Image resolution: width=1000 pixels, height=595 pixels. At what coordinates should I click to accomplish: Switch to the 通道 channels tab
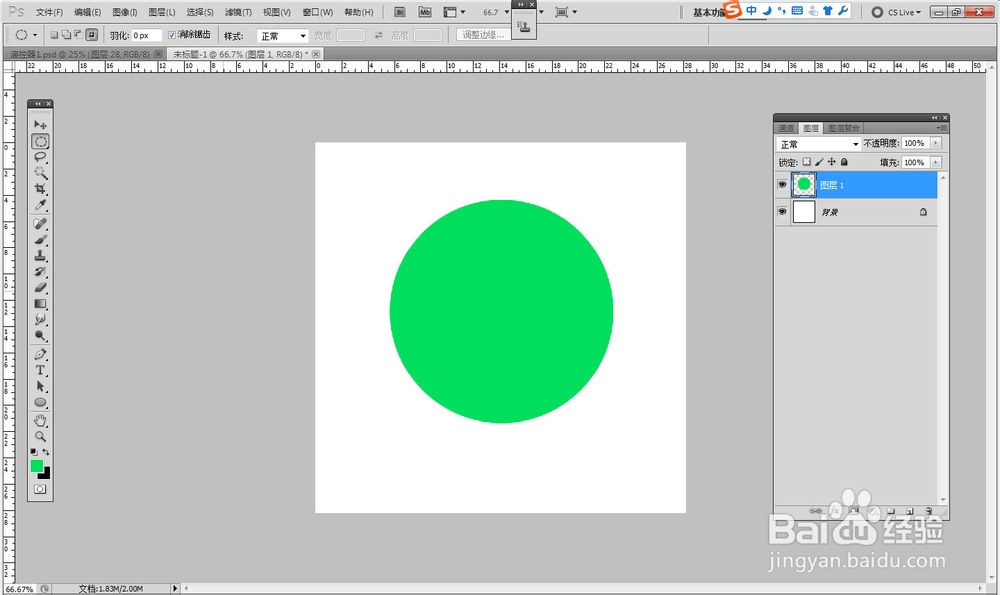pos(786,128)
